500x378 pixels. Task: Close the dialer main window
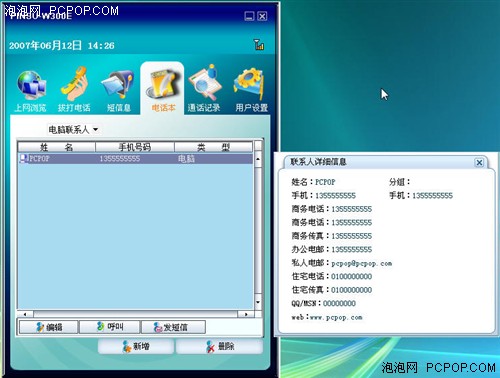point(263,16)
